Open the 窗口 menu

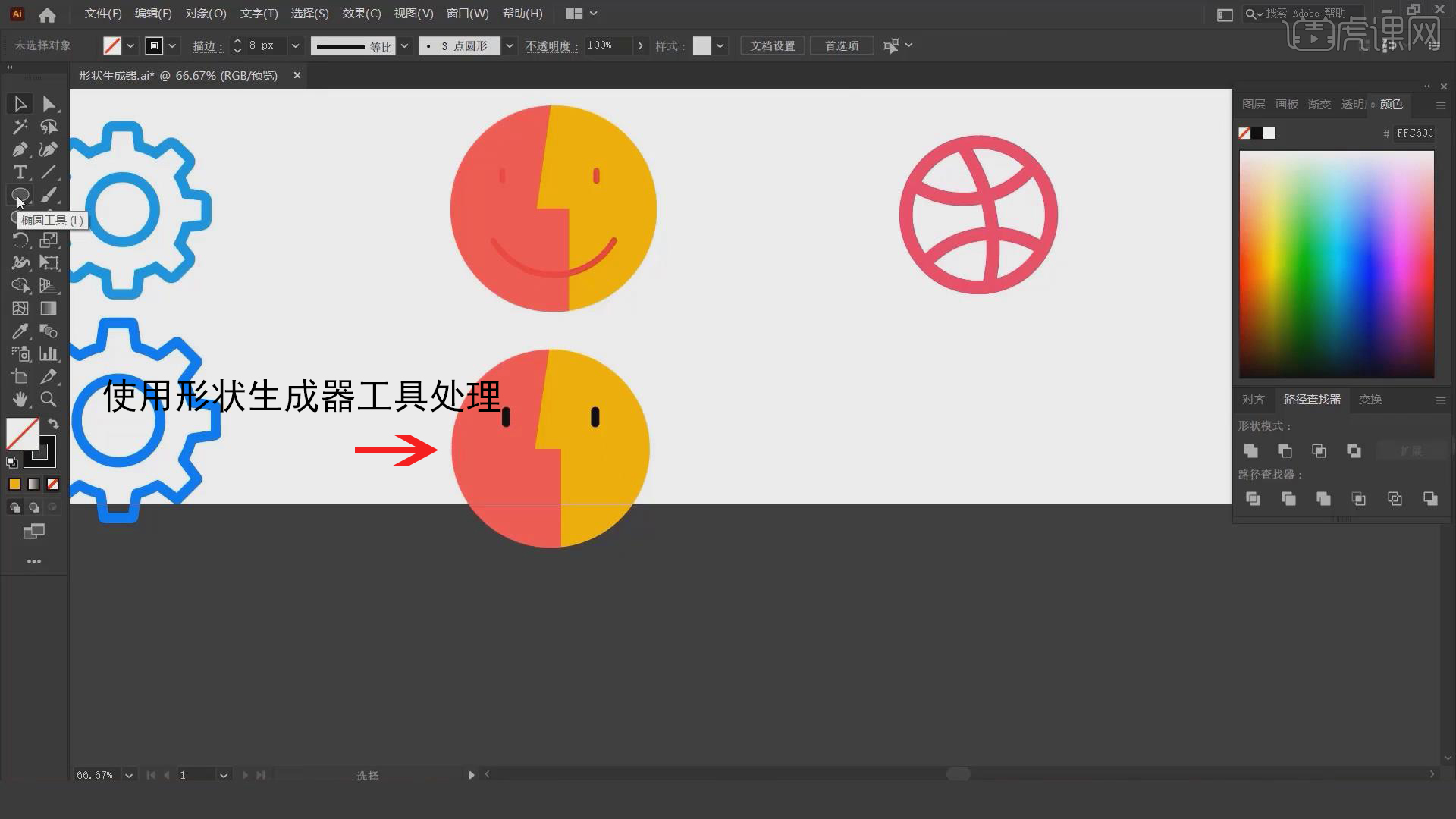[x=468, y=13]
